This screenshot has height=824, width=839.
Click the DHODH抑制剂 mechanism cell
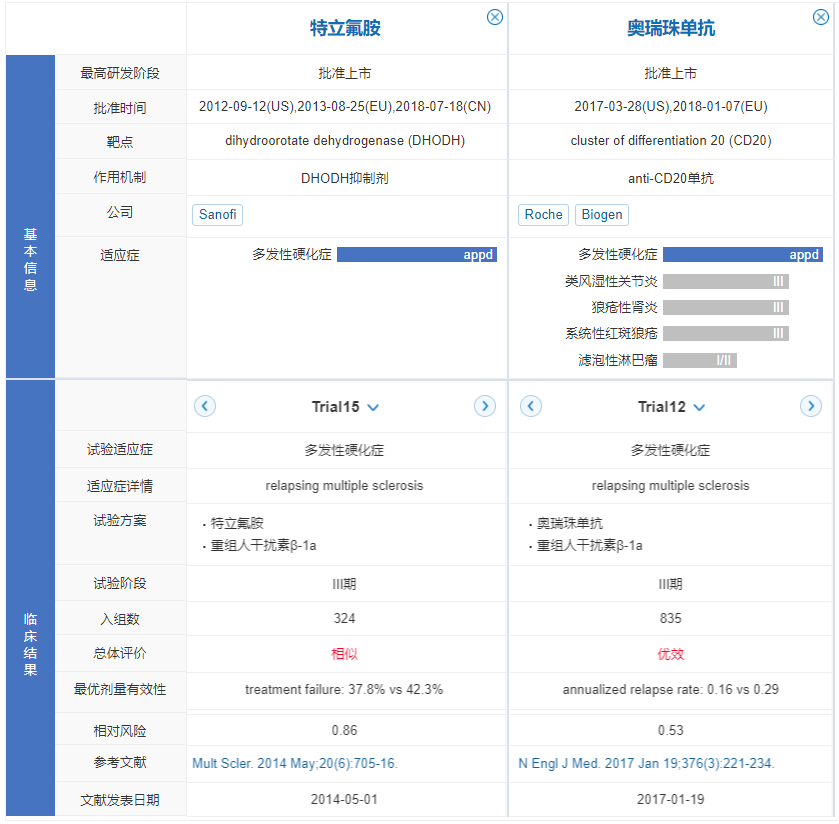pos(345,178)
